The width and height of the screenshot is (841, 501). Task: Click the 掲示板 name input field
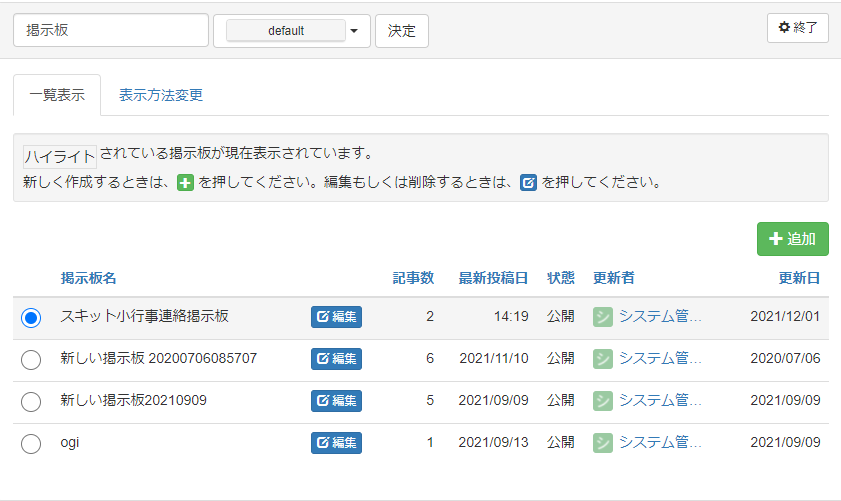coord(110,31)
